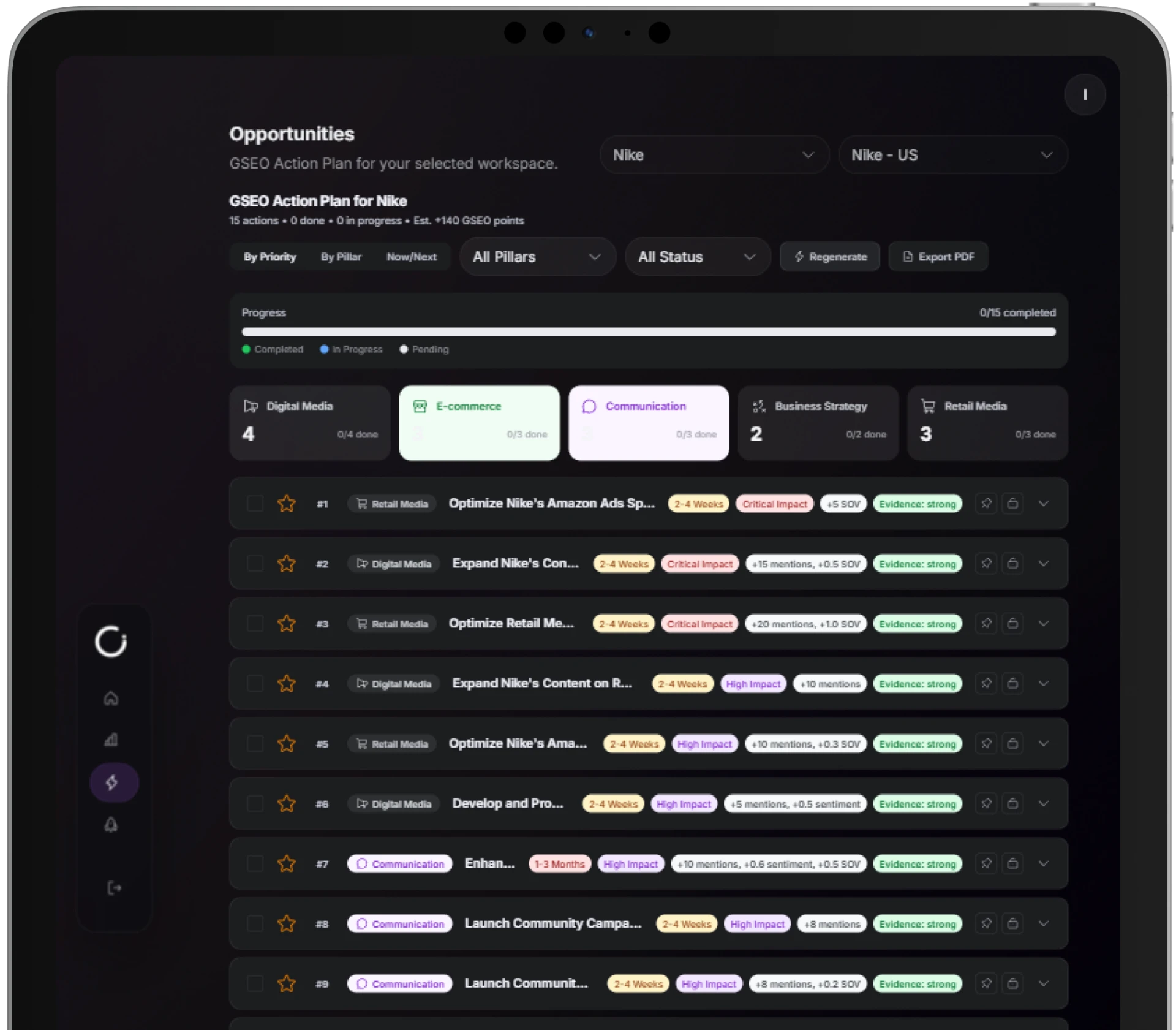The height and width of the screenshot is (1030, 1176).
Task: Select the E-commerce pillar card
Action: click(479, 423)
